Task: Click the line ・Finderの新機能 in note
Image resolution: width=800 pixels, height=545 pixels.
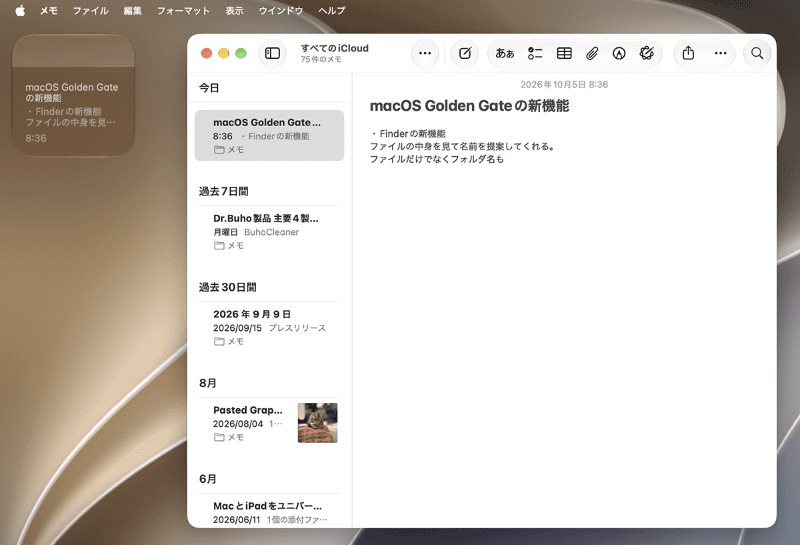Action: point(408,134)
